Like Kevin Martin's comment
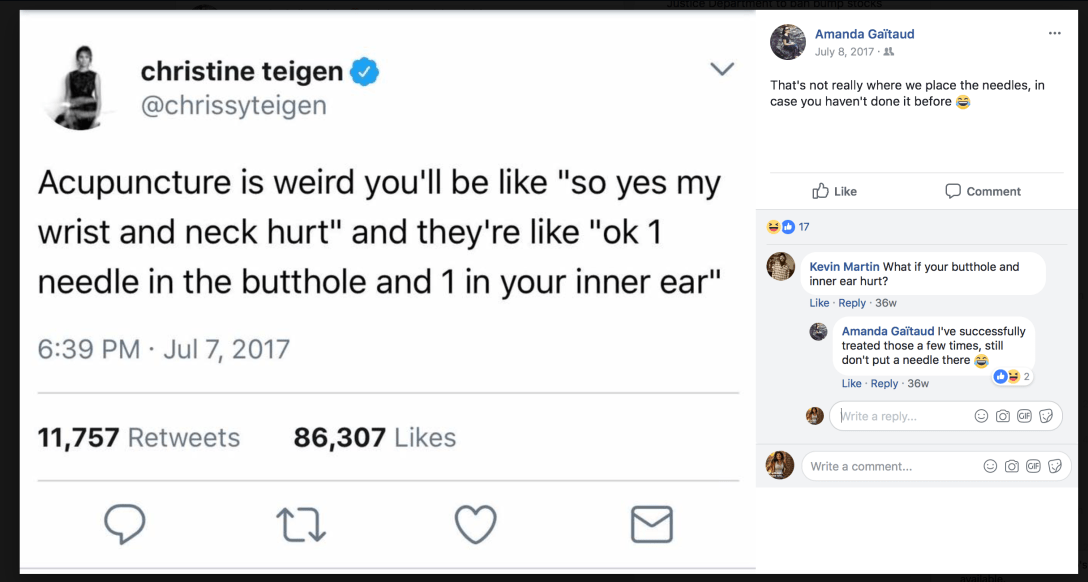 point(819,303)
